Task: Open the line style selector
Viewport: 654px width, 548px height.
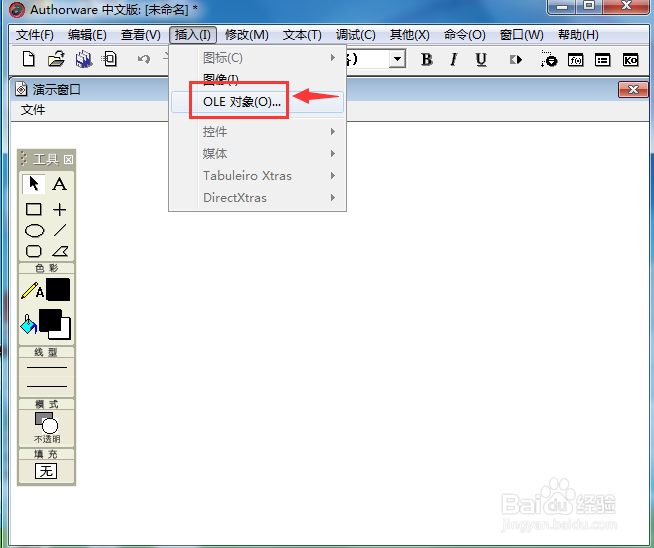Action: [x=47, y=377]
